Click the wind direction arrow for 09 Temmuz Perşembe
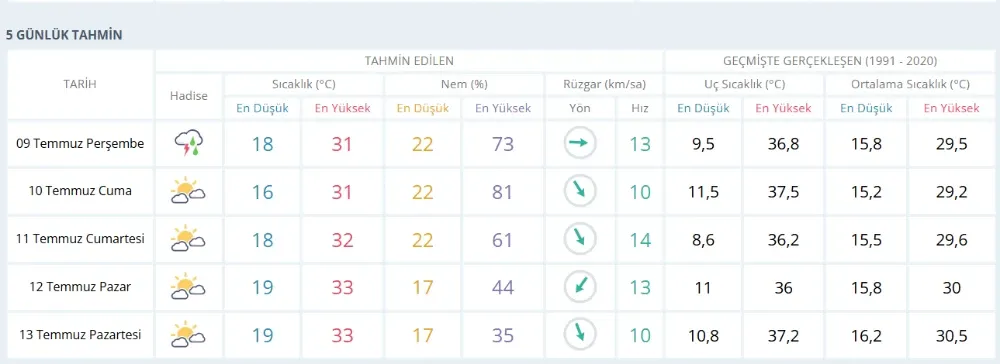The height and width of the screenshot is (364, 1000). tap(580, 143)
